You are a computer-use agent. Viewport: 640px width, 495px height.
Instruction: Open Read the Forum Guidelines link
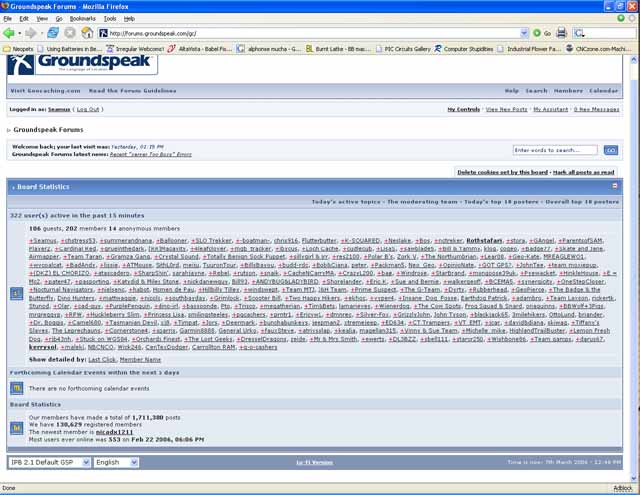coord(133,91)
